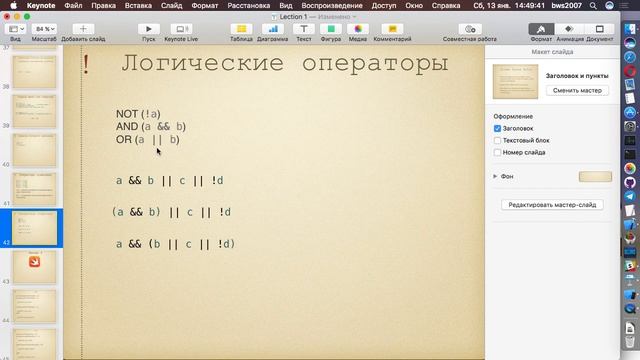Open the Совместная работа collaboration icon
Screen dimensions: 640x360
(470, 29)
